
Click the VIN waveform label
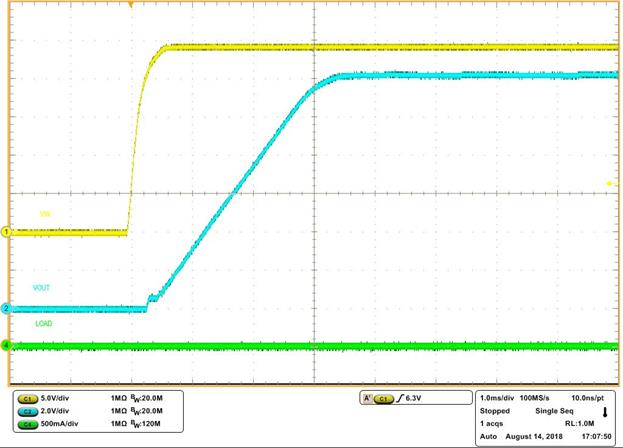[x=44, y=213]
